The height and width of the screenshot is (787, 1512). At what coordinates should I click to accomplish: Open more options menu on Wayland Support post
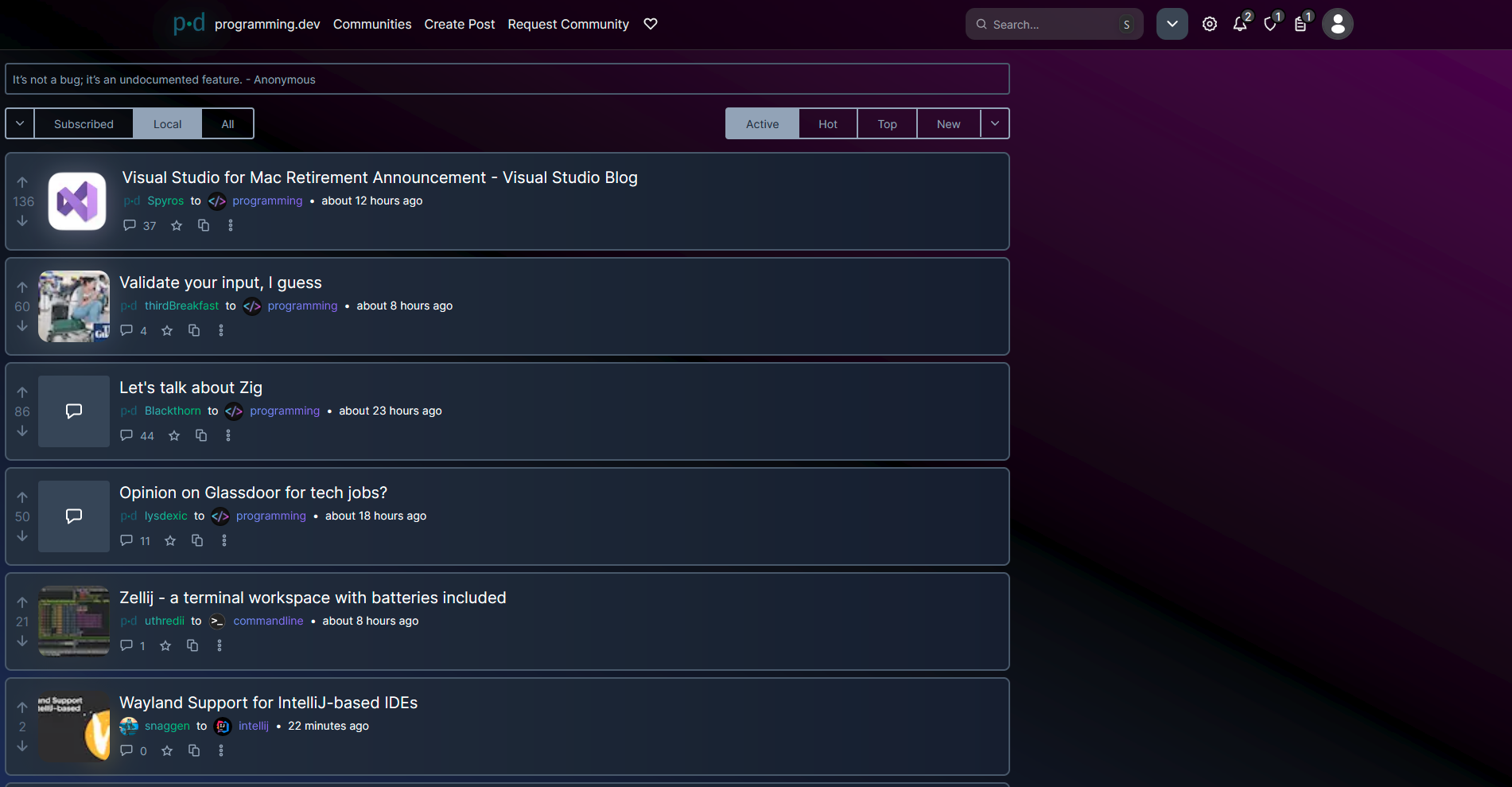tap(221, 751)
